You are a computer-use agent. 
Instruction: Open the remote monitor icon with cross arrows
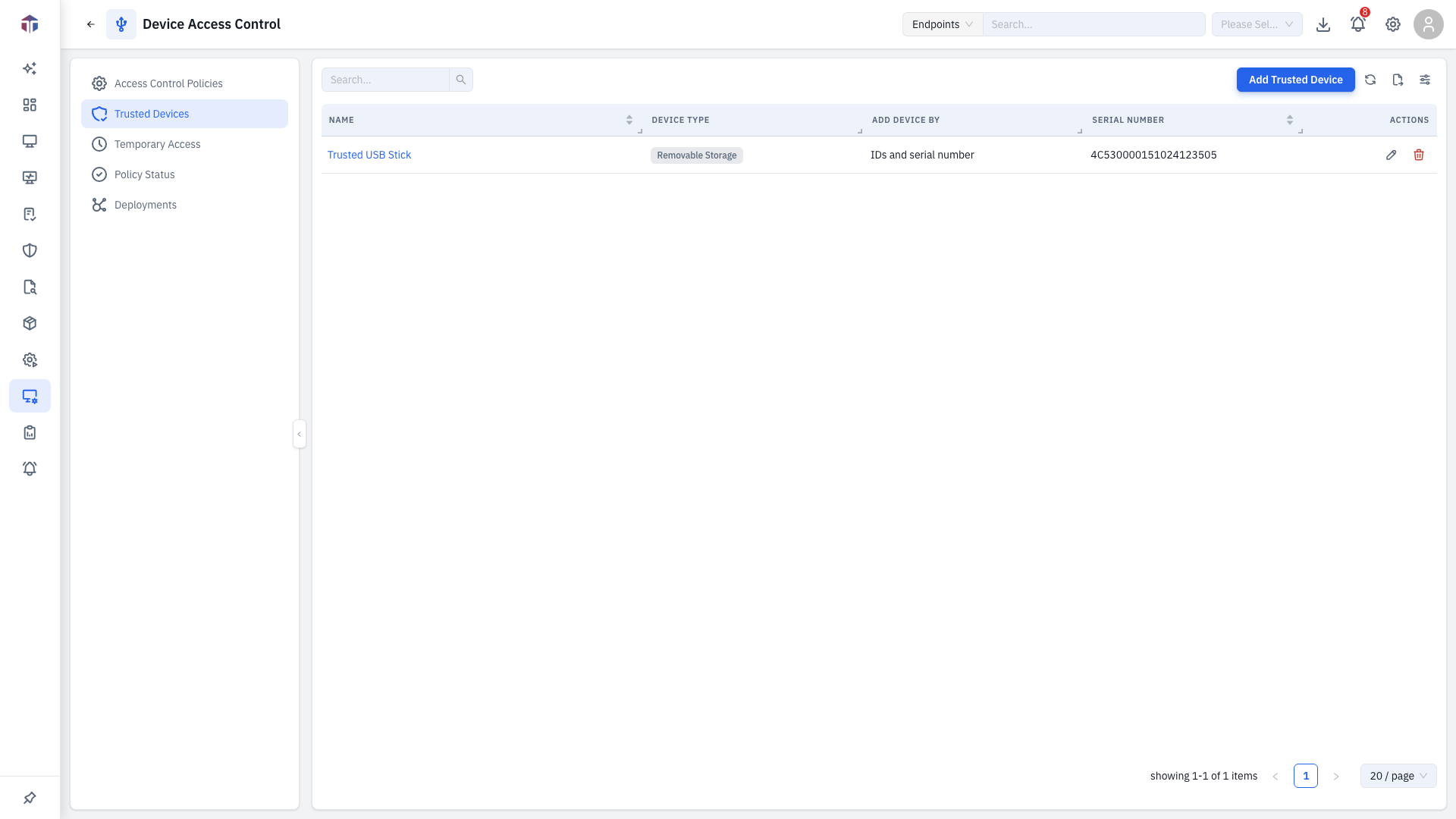click(x=30, y=177)
